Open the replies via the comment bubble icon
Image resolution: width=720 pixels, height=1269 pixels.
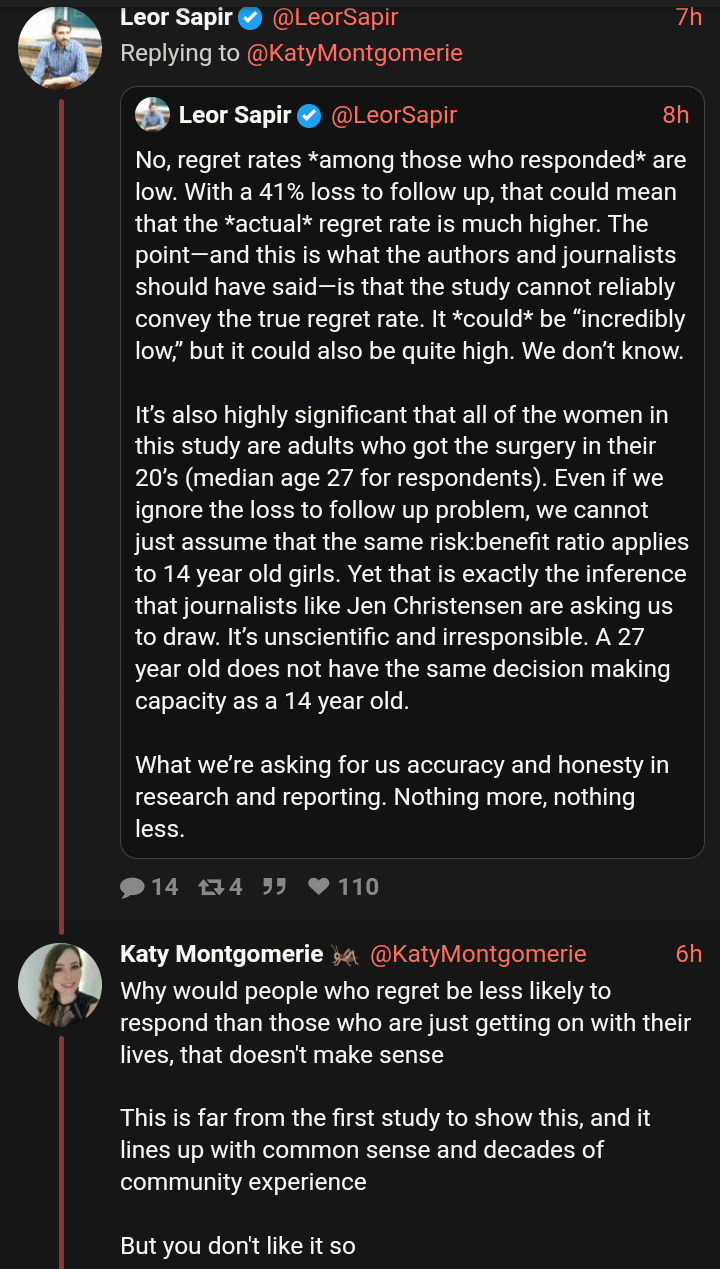coord(133,887)
